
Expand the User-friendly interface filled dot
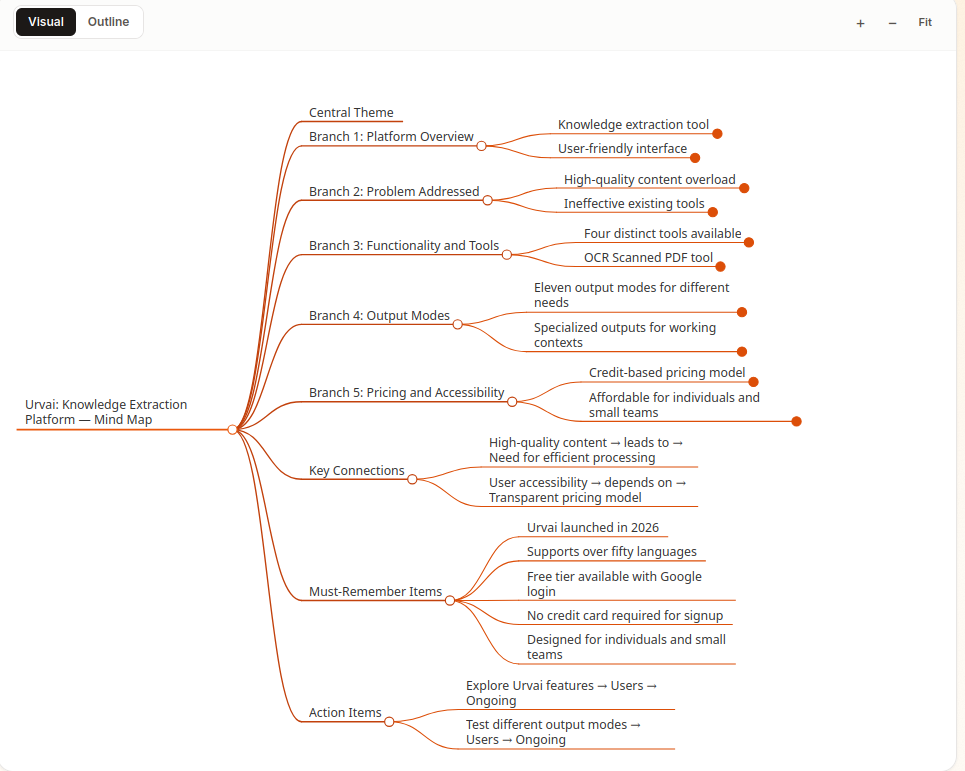click(x=695, y=158)
